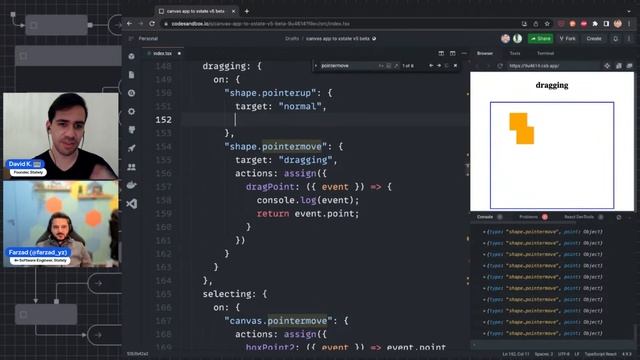
Task: Split the editor view icon
Action: pyautogui.click(x=441, y=53)
